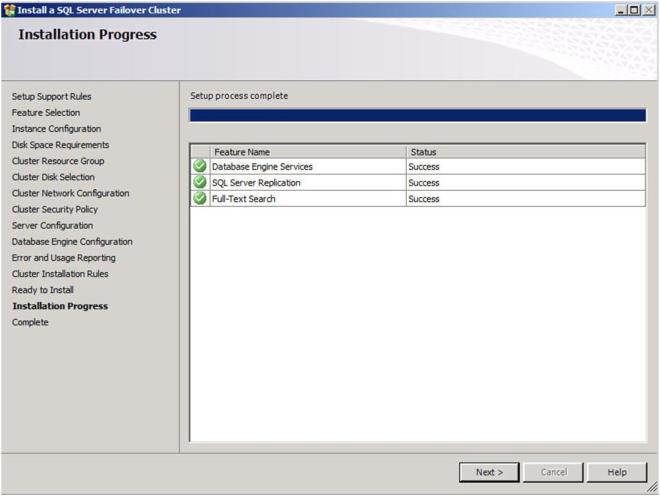
Task: Open the Cluster Network Configuration step
Action: 70,193
